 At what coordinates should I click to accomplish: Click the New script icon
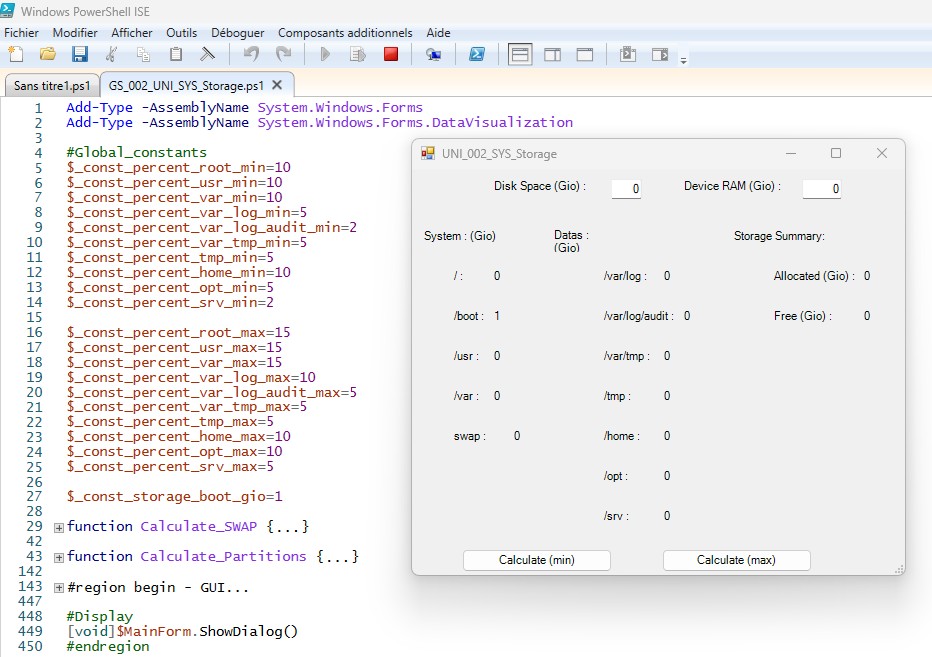pyautogui.click(x=17, y=54)
